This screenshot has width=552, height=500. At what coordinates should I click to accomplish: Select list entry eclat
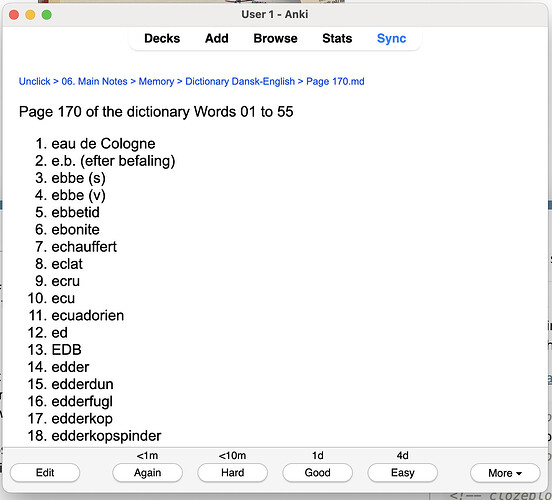[x=67, y=264]
